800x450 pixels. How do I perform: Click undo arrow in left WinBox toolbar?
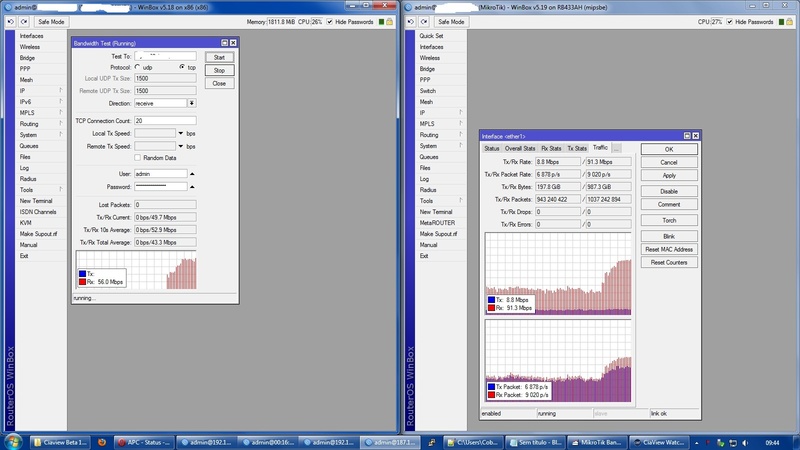coord(11,22)
